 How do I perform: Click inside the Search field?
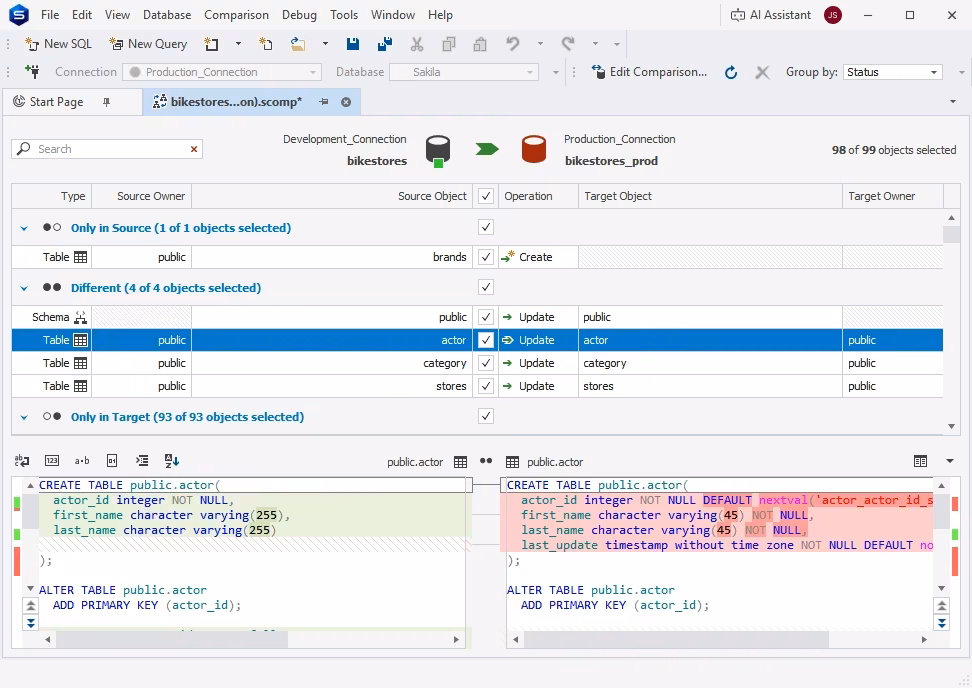point(107,149)
